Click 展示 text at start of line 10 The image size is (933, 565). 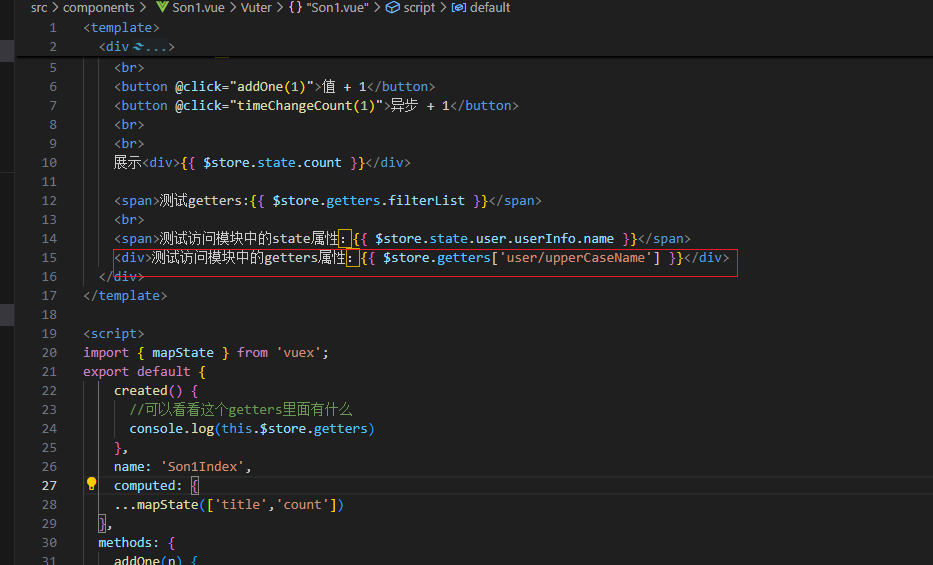[127, 162]
